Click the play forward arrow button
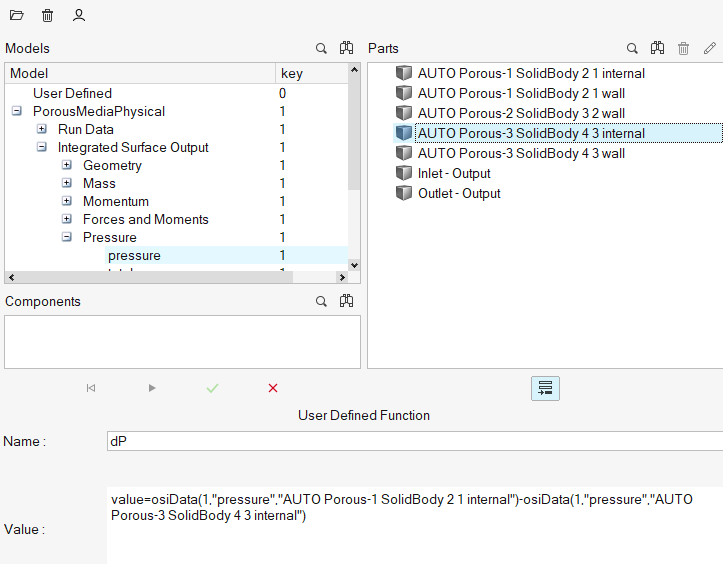The width and height of the screenshot is (723, 564). pos(152,388)
